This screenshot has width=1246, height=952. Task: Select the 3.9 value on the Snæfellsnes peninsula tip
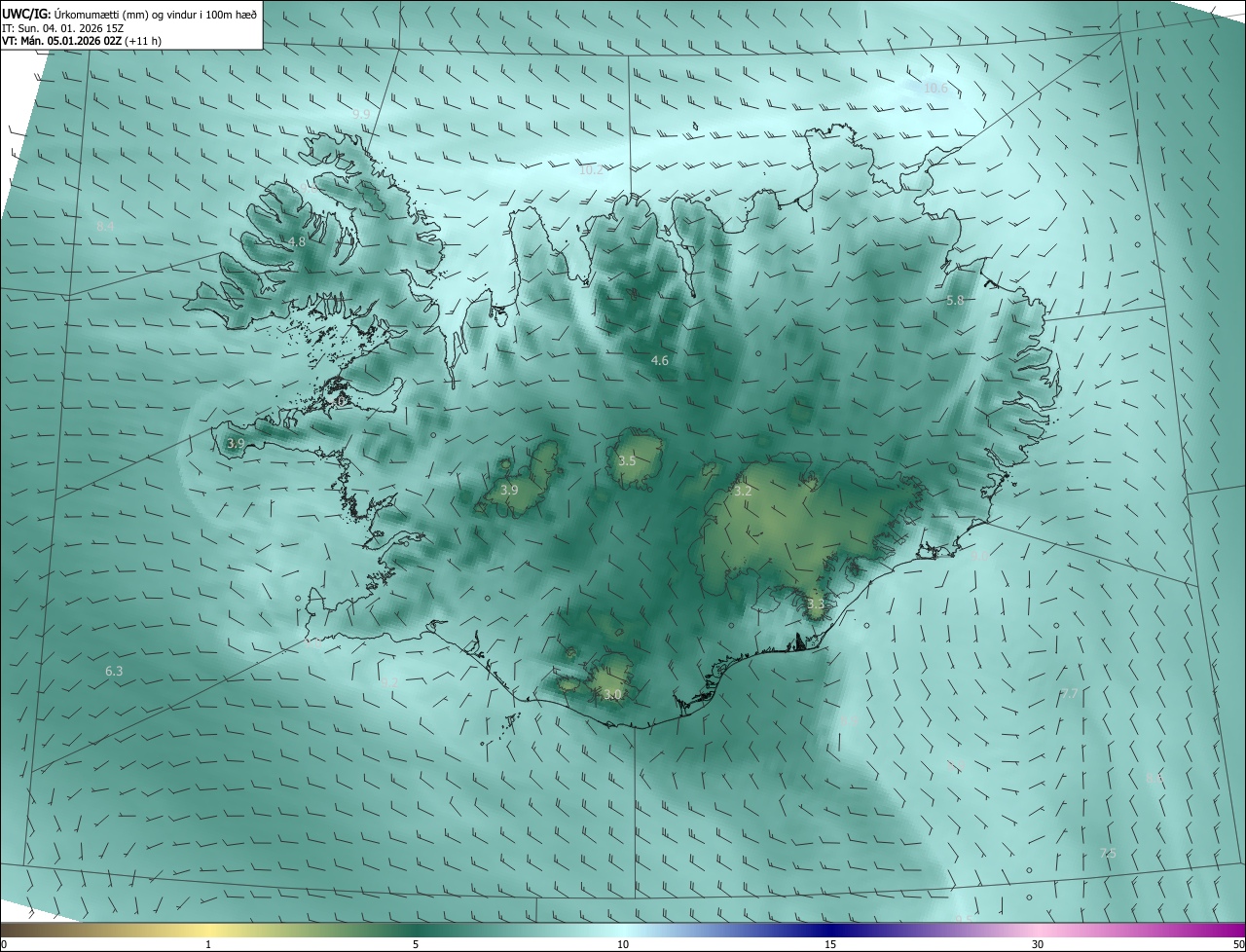coord(236,443)
